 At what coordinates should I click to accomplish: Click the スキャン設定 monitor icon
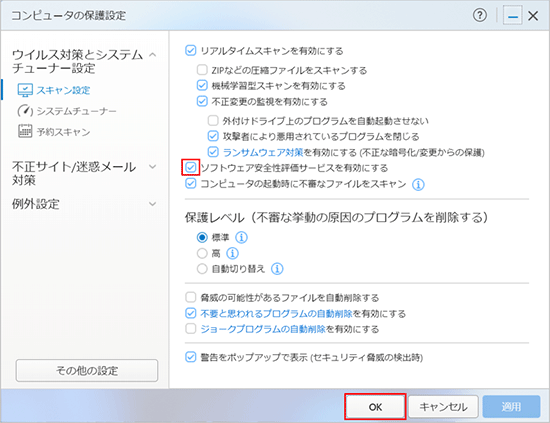pyautogui.click(x=25, y=90)
